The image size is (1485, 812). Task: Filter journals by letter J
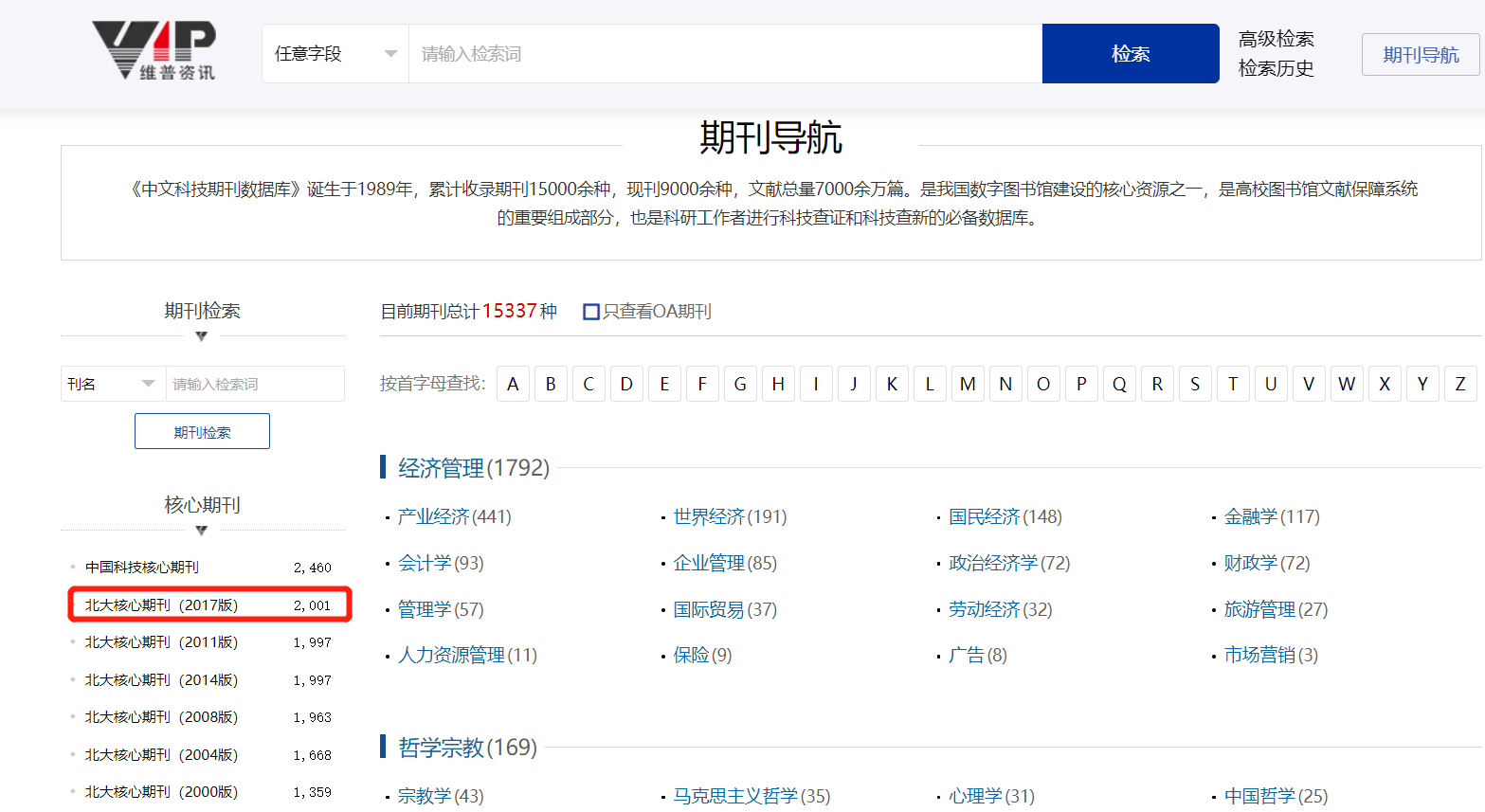click(x=854, y=384)
